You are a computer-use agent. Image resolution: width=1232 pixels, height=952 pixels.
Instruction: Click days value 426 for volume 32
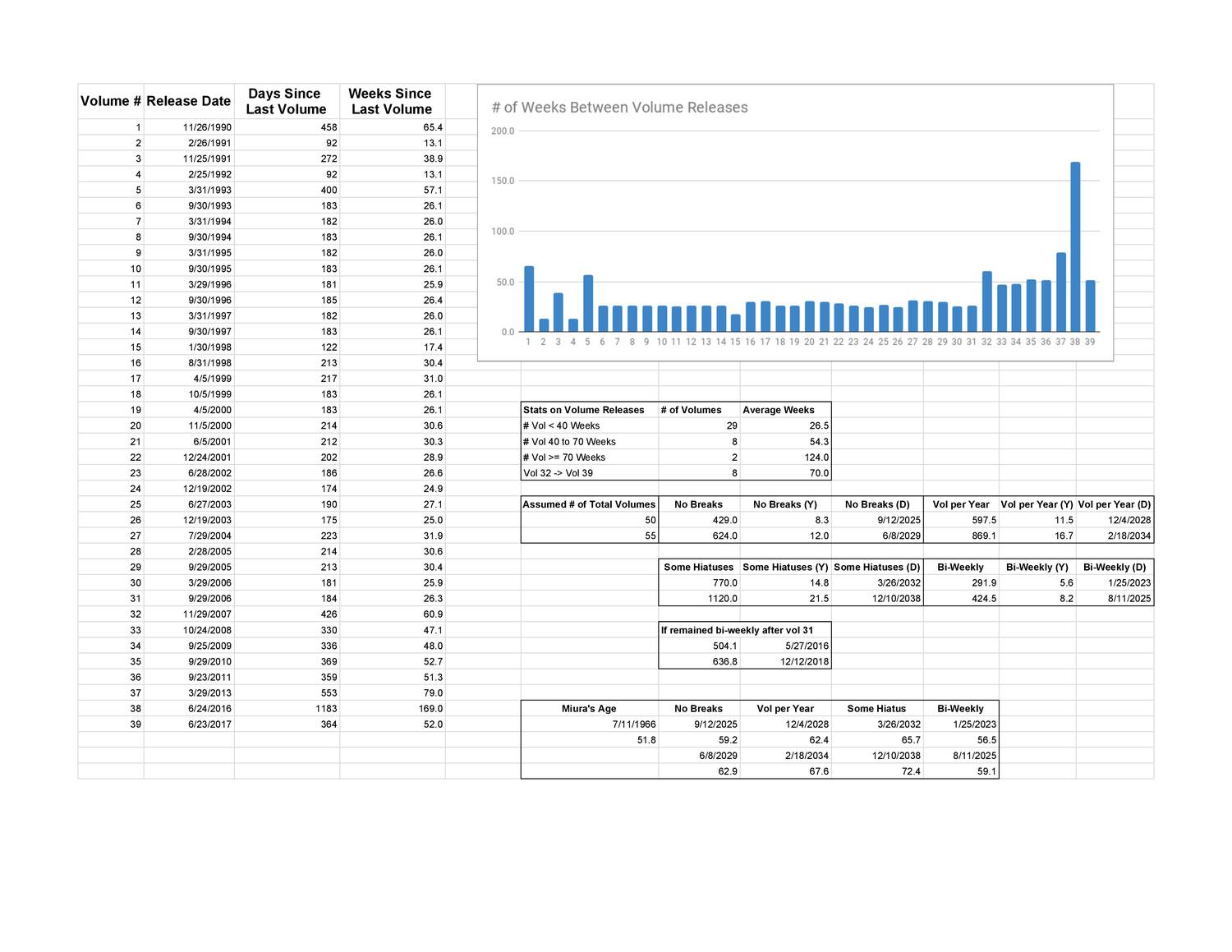point(287,614)
